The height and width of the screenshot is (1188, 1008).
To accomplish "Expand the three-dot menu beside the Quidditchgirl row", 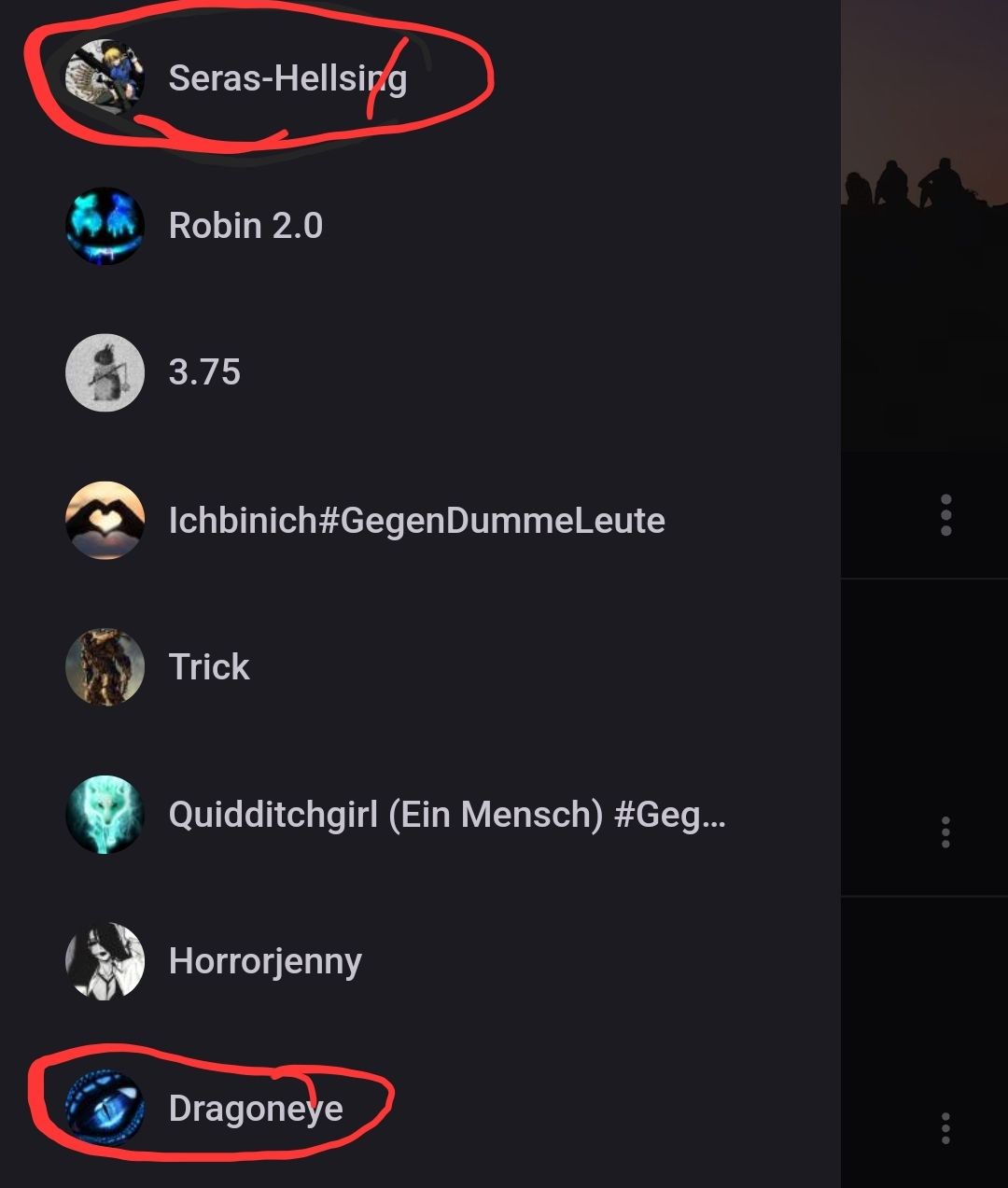I will click(945, 832).
